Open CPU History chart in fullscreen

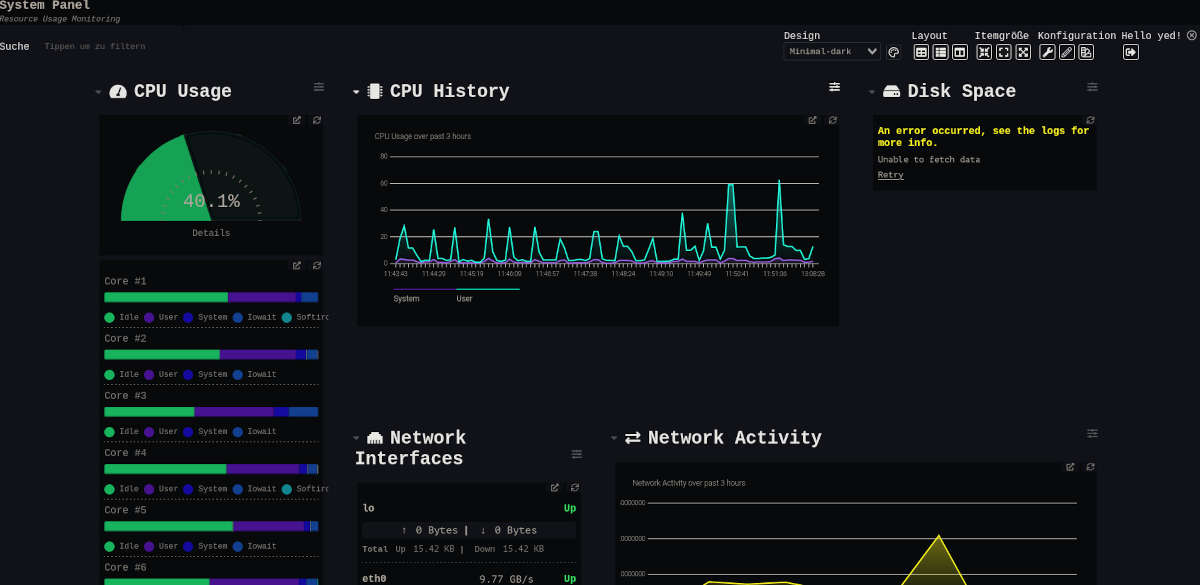813,120
